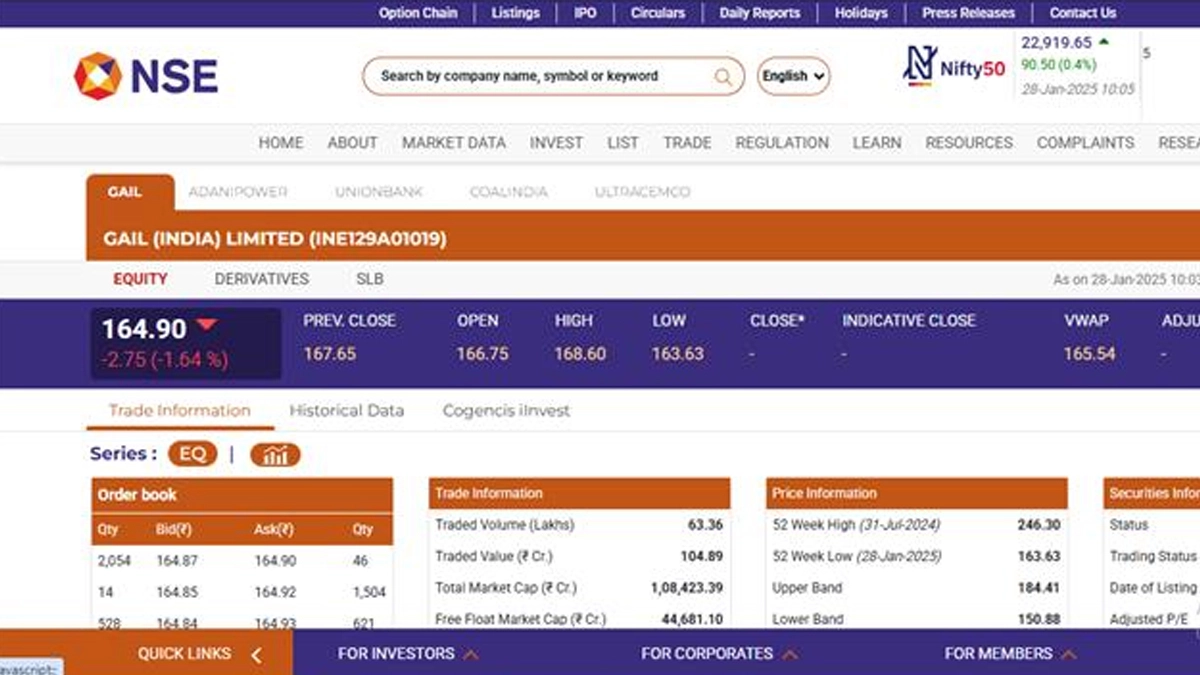Open the Market Data menu

(x=454, y=143)
